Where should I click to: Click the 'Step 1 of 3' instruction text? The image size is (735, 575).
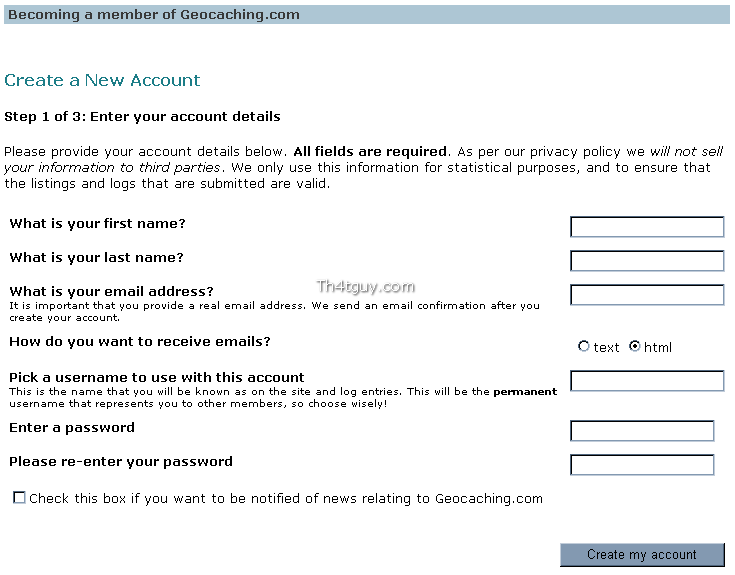tap(142, 117)
